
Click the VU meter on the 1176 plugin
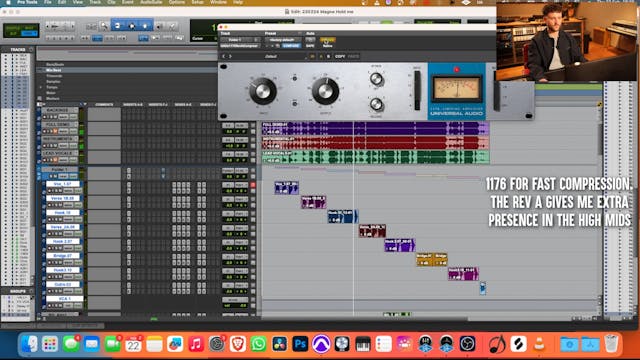tap(457, 89)
